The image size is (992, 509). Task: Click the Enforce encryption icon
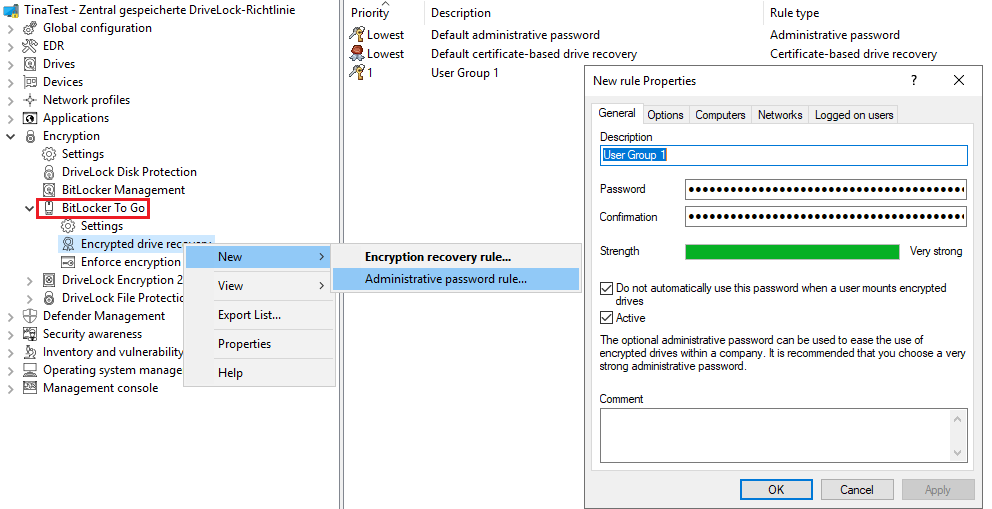[68, 262]
